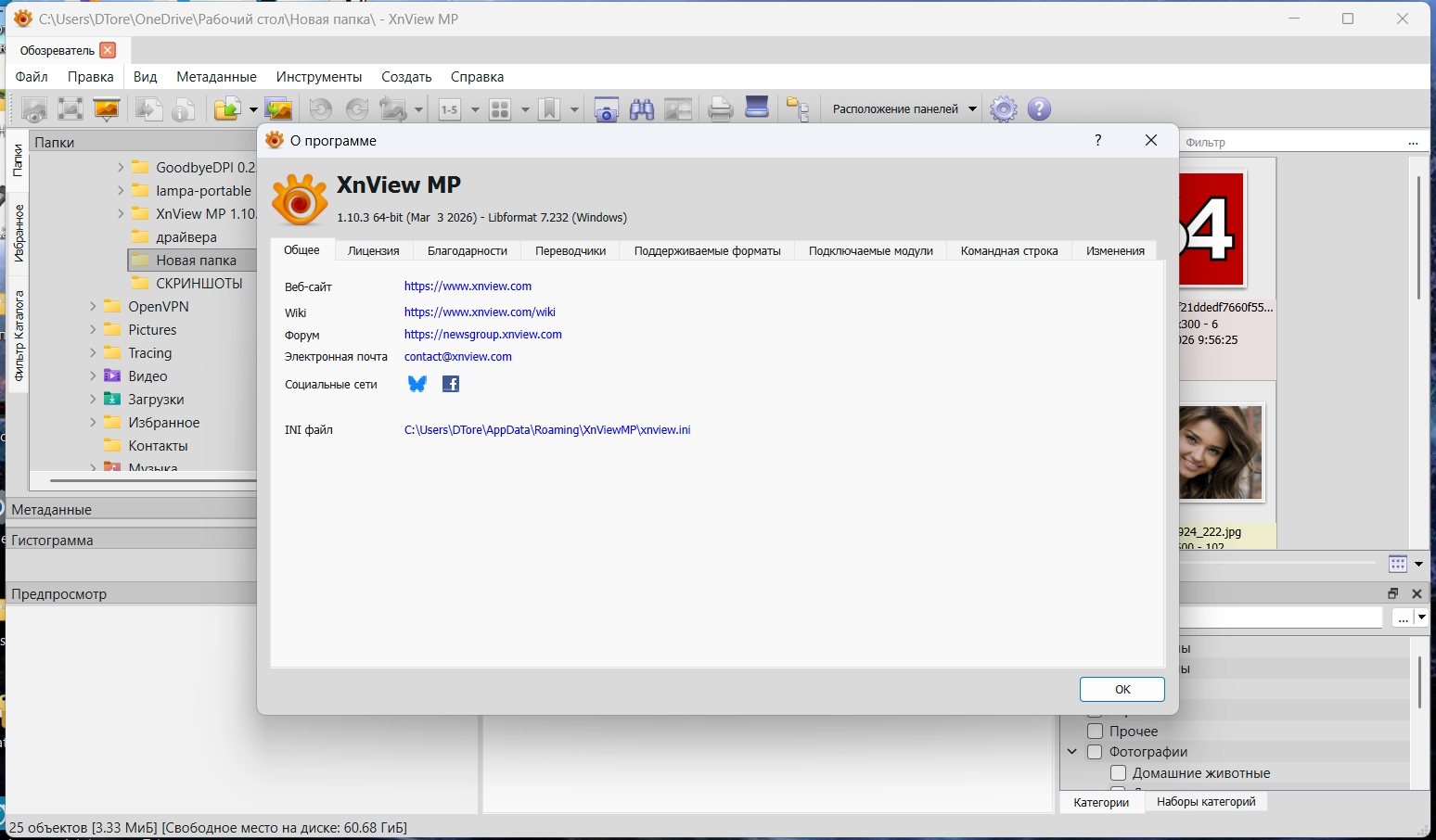Open settings with the gear icon
1436x840 pixels.
tap(1004, 109)
